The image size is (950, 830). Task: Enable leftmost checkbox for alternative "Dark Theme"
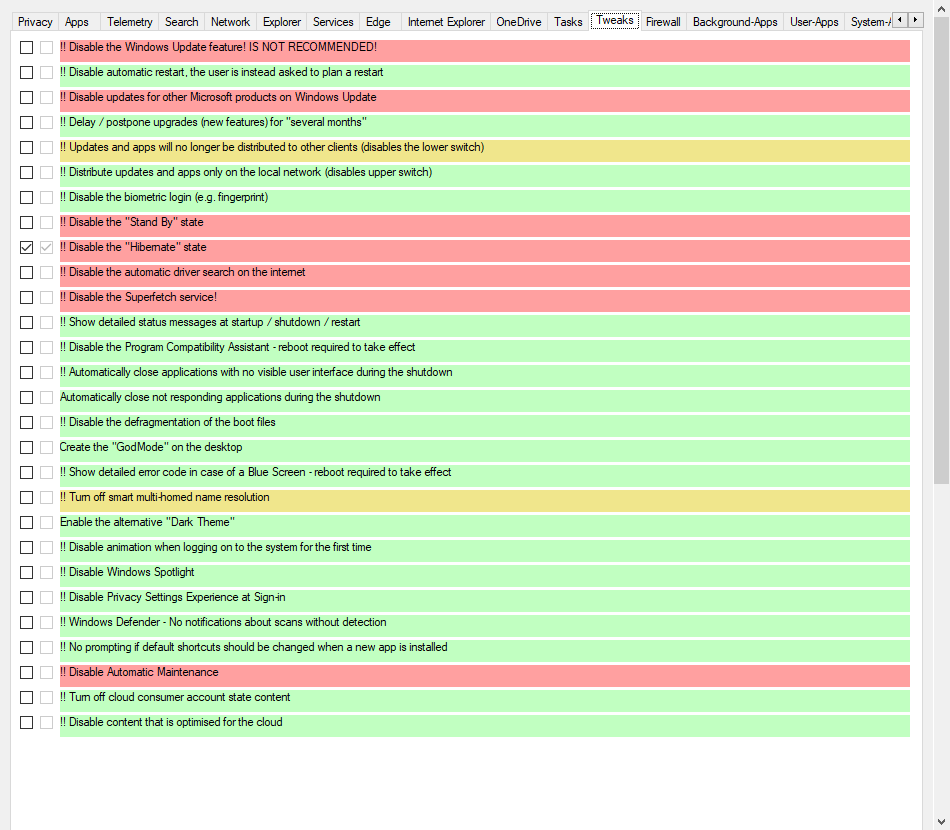[x=27, y=522]
